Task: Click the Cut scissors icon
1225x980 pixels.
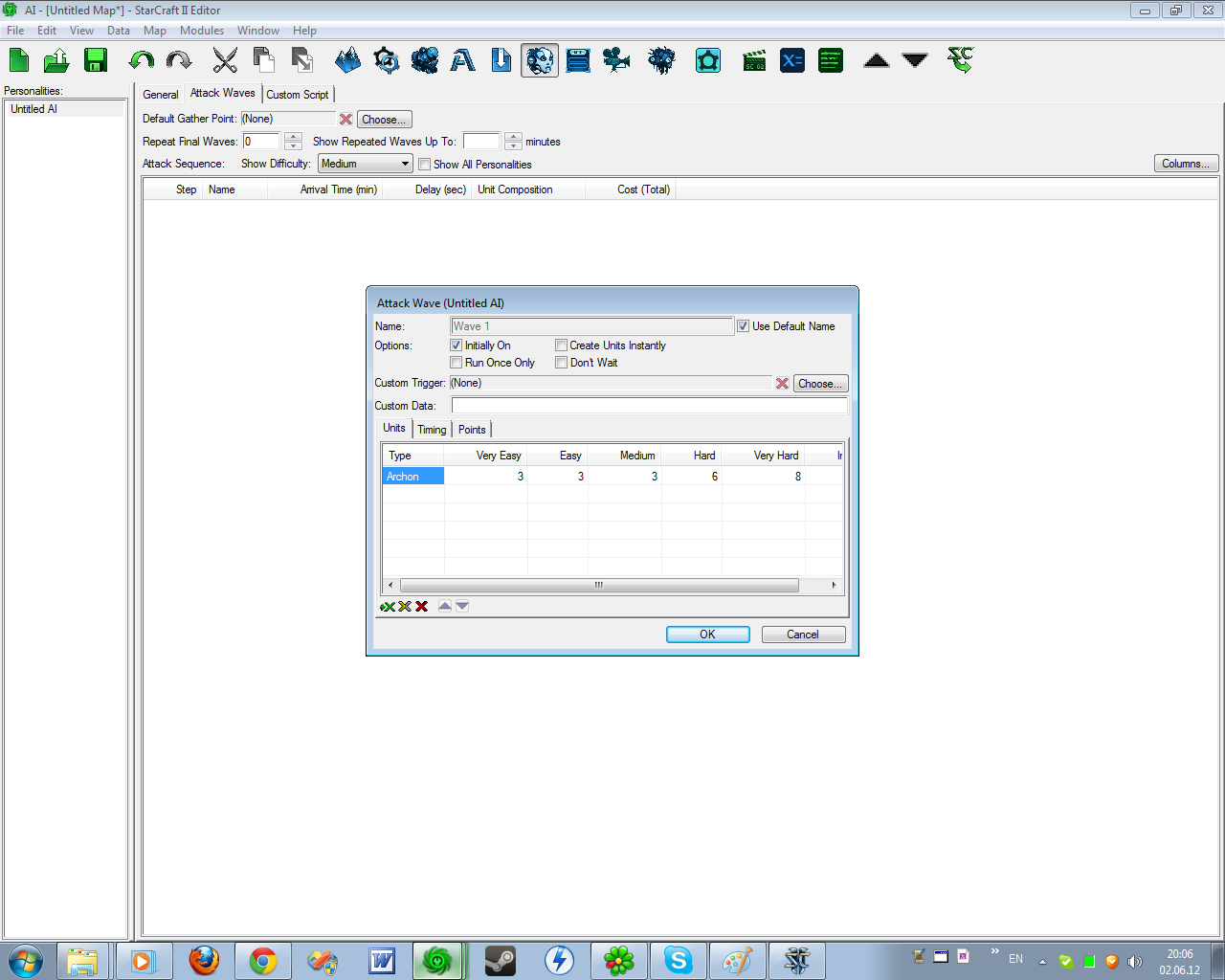Action: (x=225, y=60)
